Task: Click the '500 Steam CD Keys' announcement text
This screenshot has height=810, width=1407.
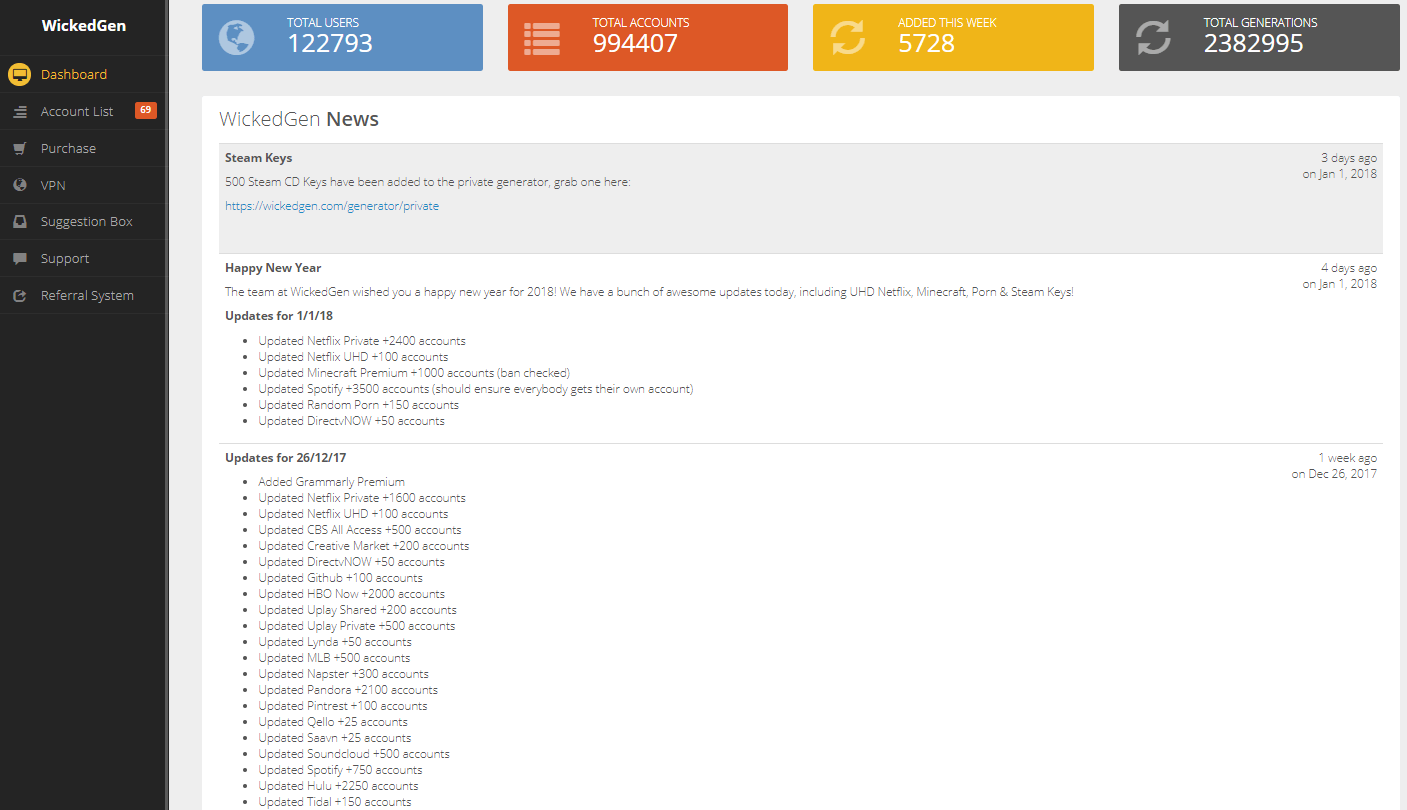Action: (428, 182)
